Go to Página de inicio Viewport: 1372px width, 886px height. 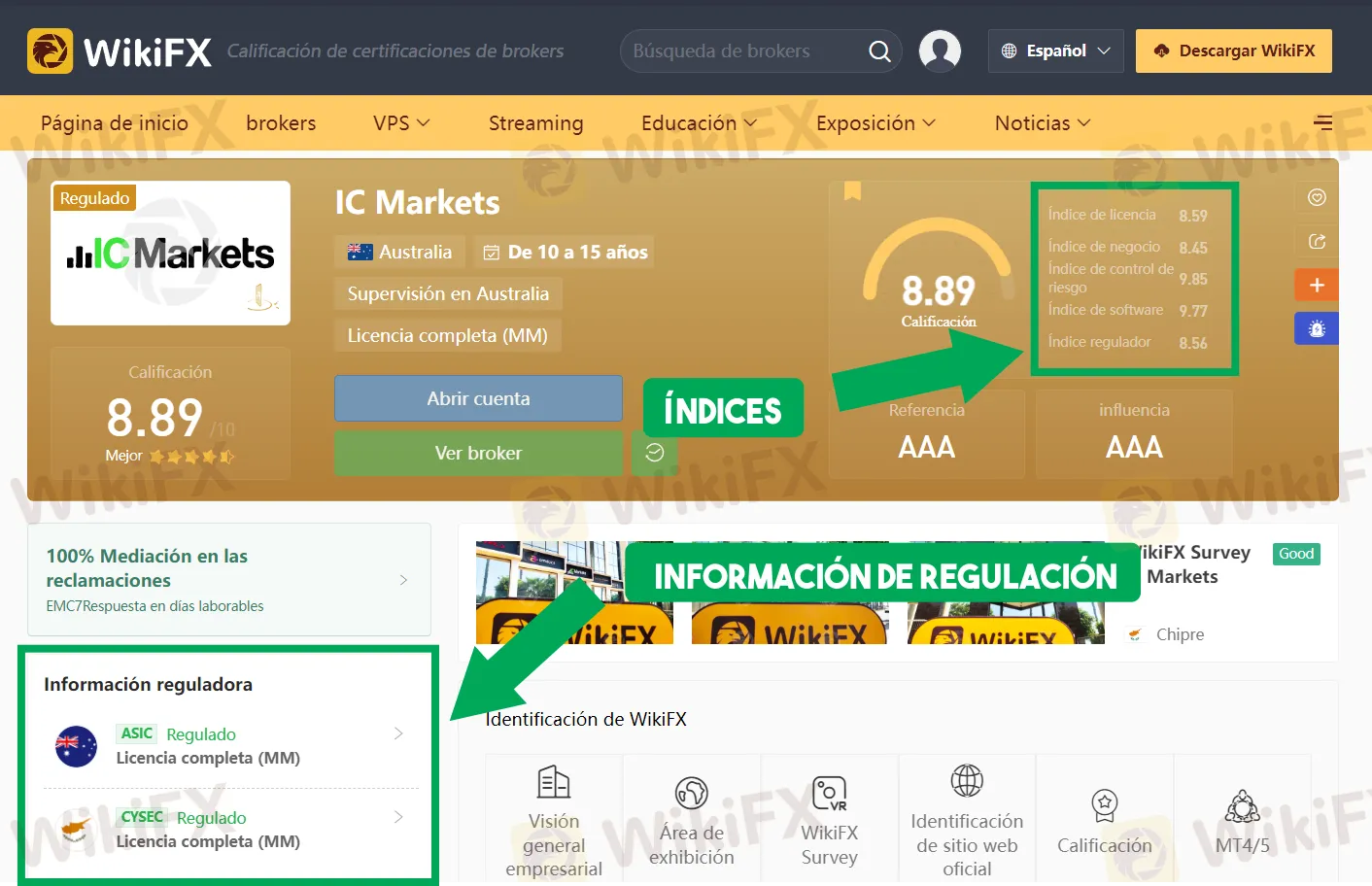pos(115,123)
